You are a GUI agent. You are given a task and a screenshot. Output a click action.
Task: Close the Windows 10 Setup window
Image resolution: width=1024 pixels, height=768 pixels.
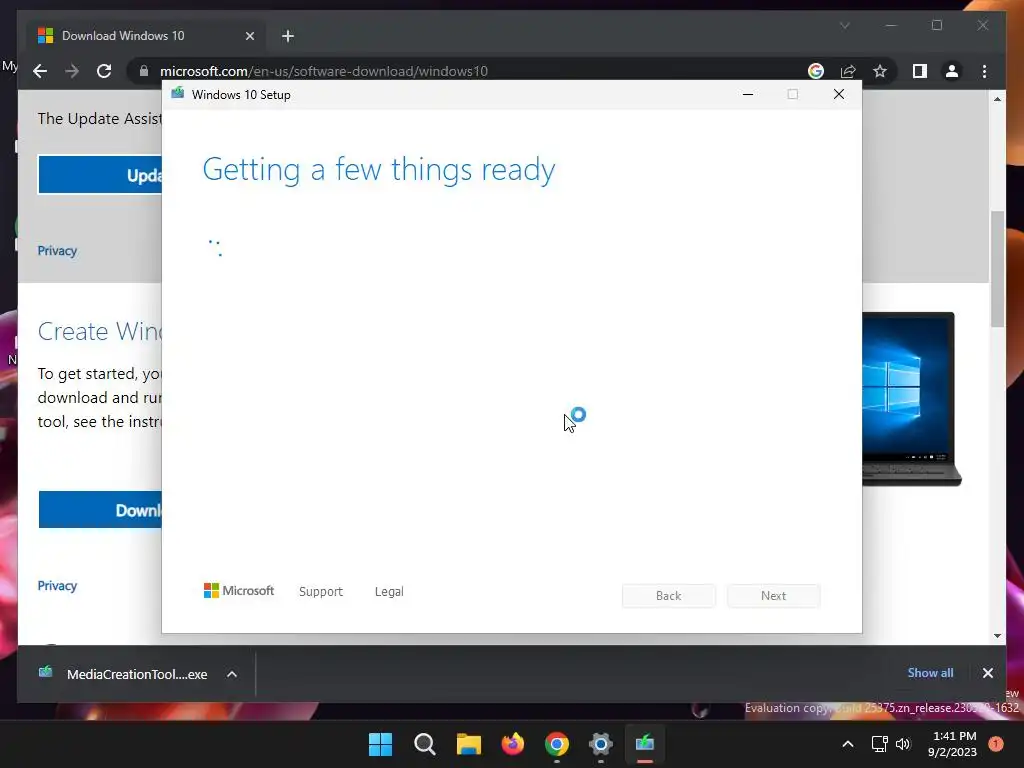pos(839,95)
